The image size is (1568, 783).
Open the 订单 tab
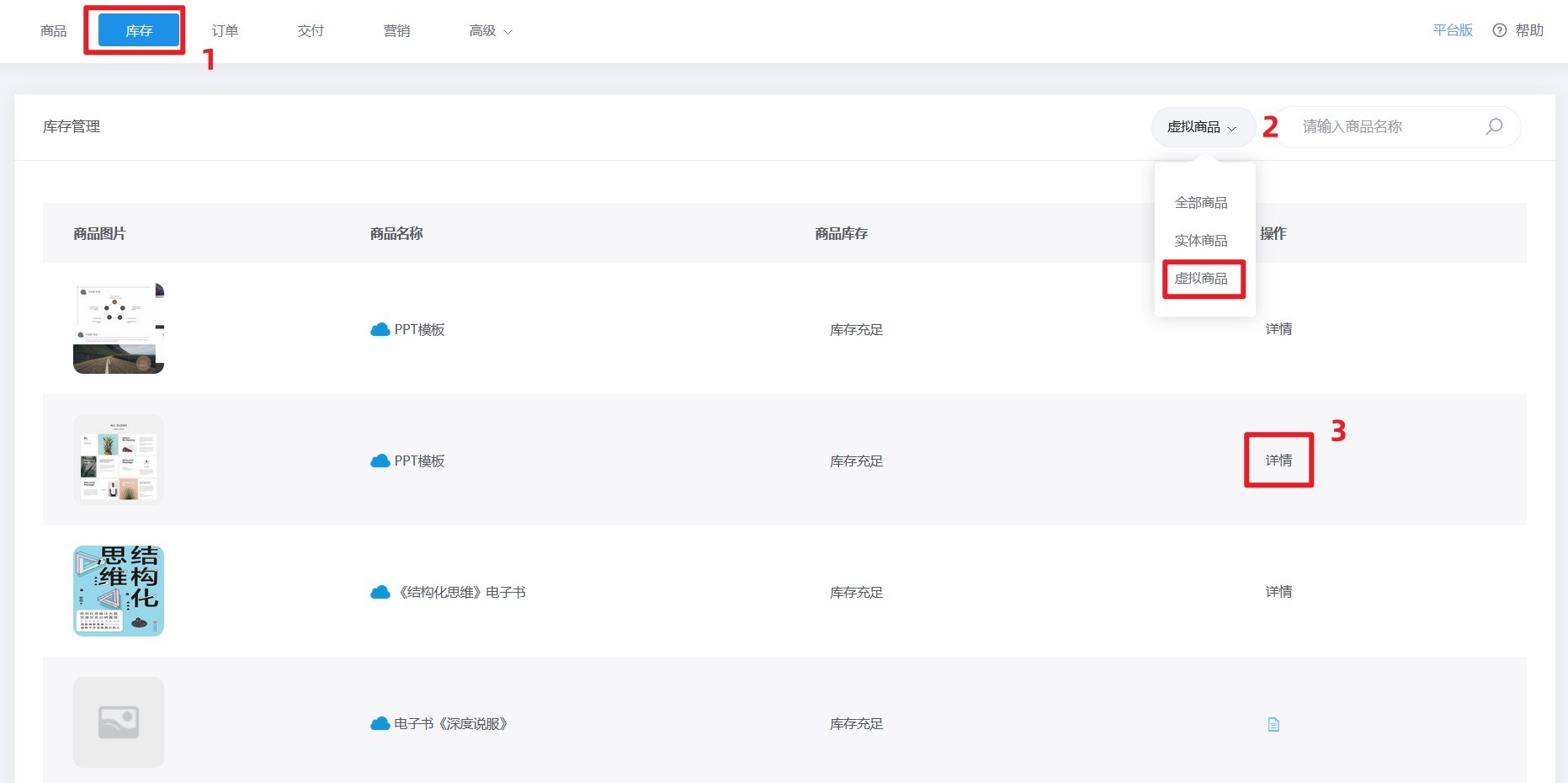coord(225,30)
